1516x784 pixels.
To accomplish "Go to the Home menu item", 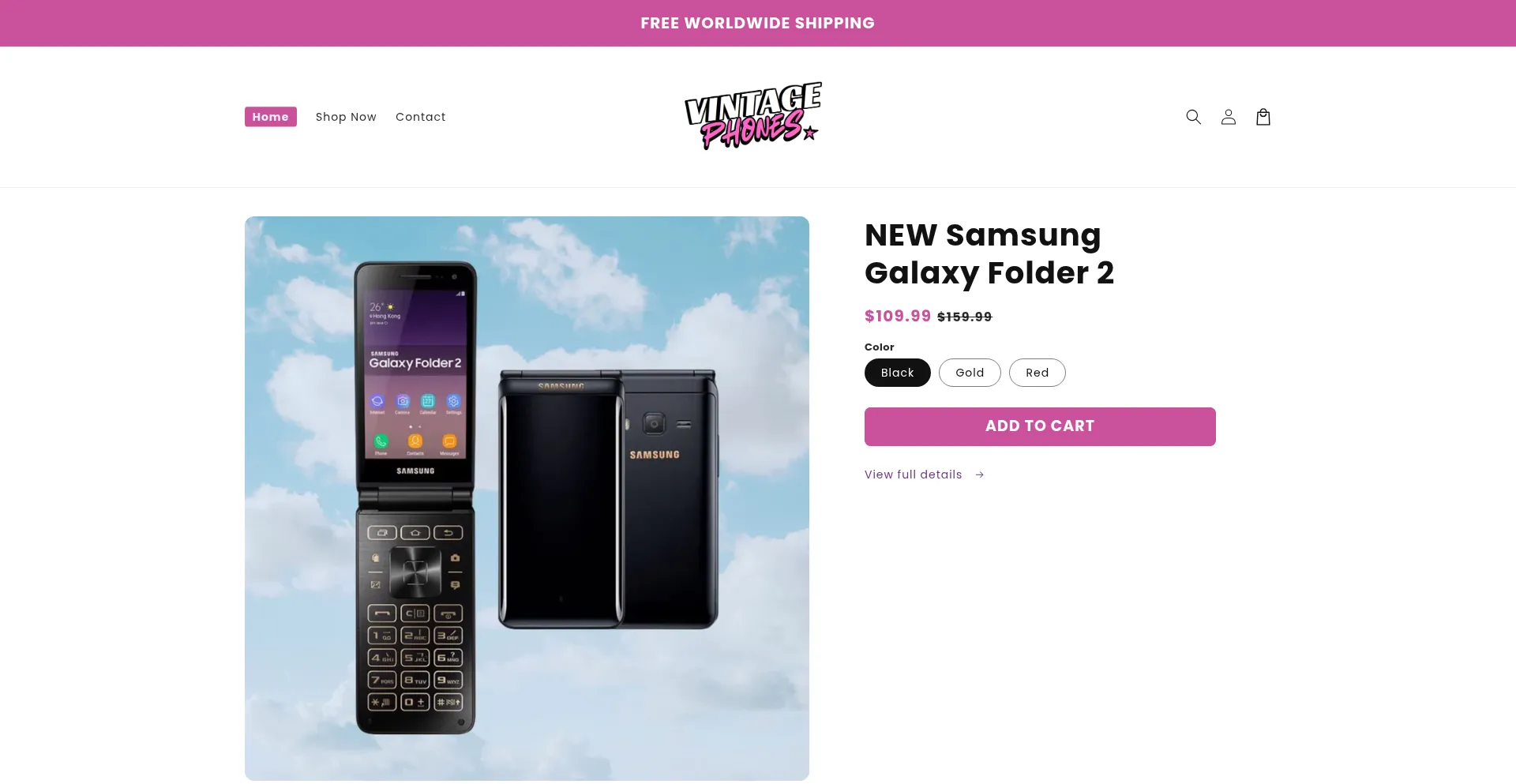I will [270, 117].
